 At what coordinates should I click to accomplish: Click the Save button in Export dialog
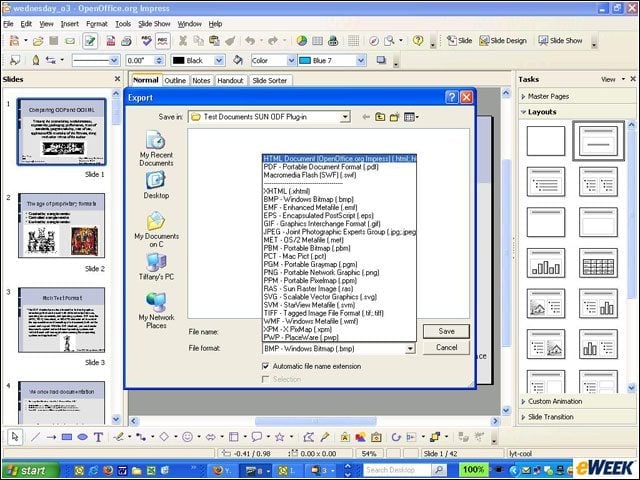pos(446,331)
